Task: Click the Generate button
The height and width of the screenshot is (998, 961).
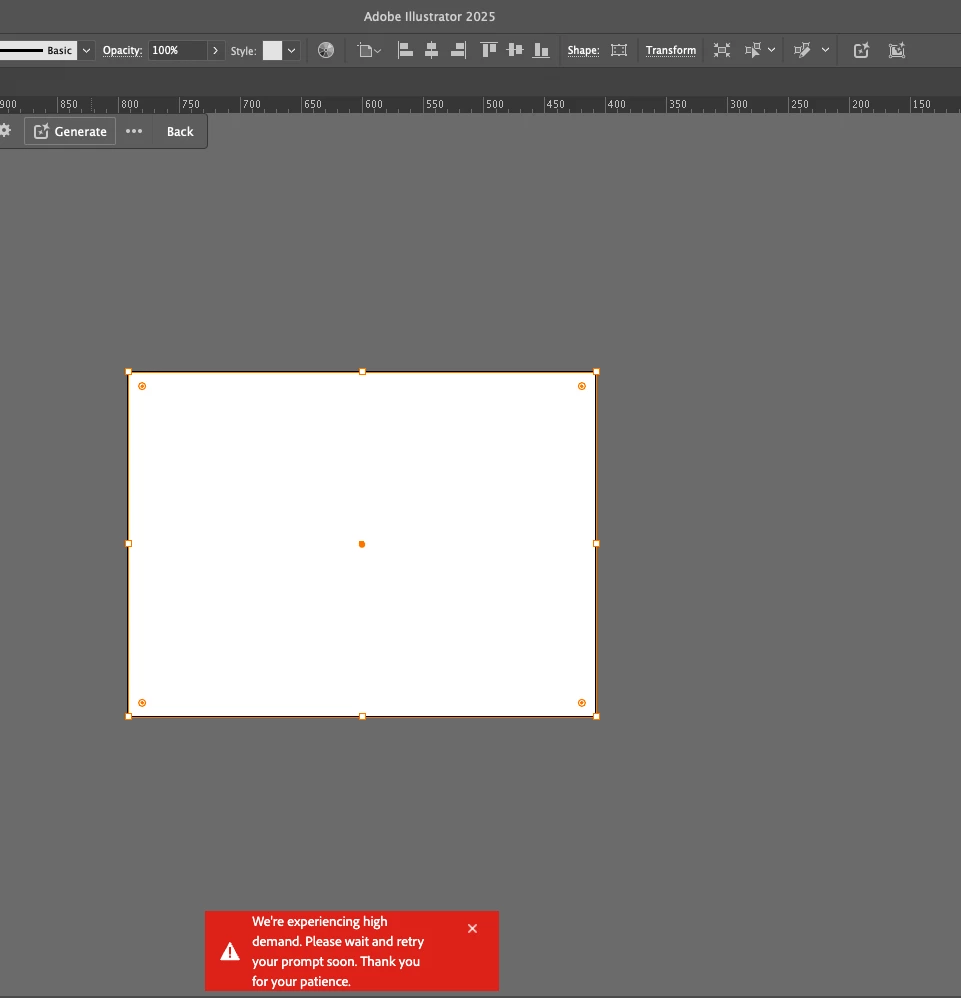Action: [x=70, y=131]
